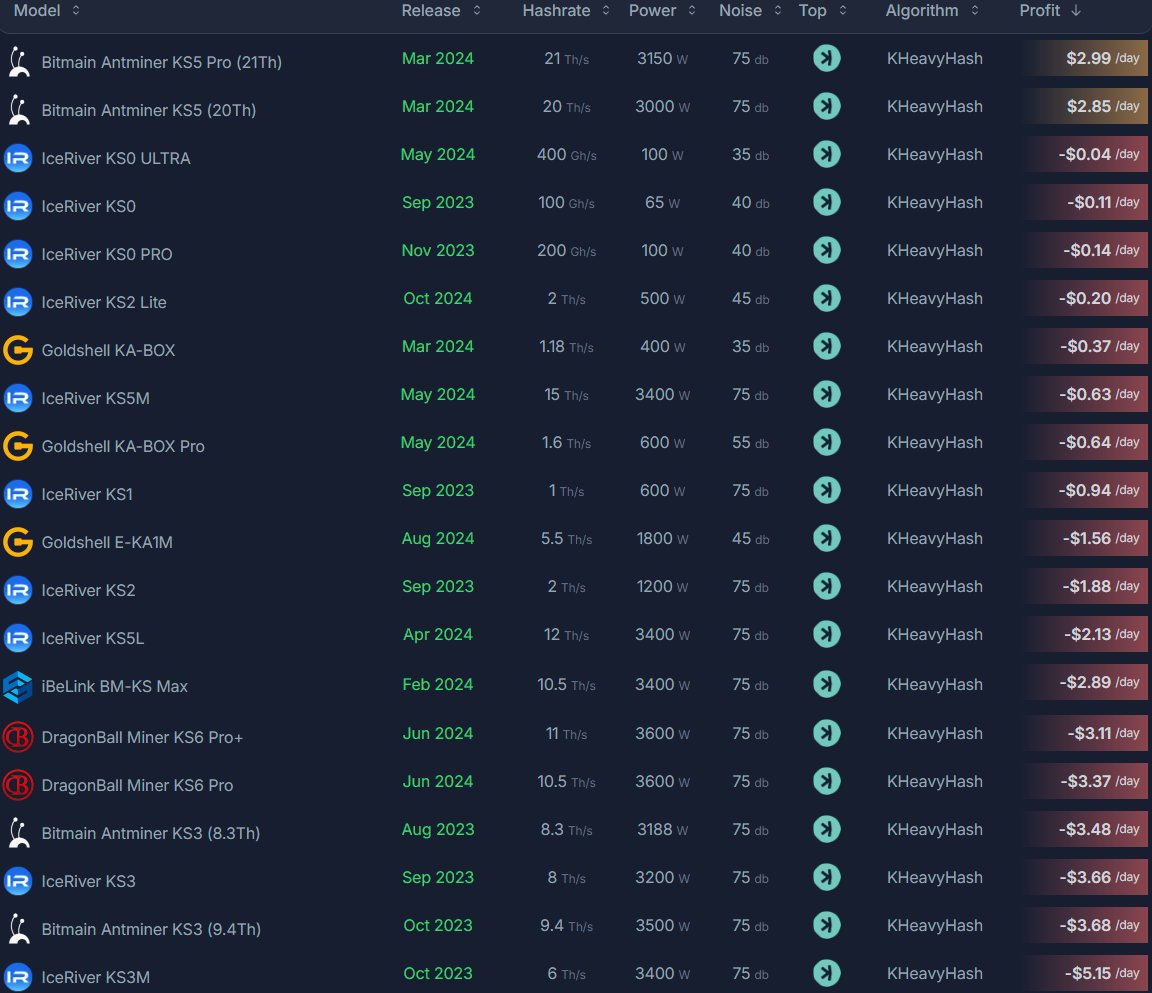Click Bitmain logo for Antminer KS3 (8.3Th)
Screen dimensions: 1152x993
click(x=18, y=834)
